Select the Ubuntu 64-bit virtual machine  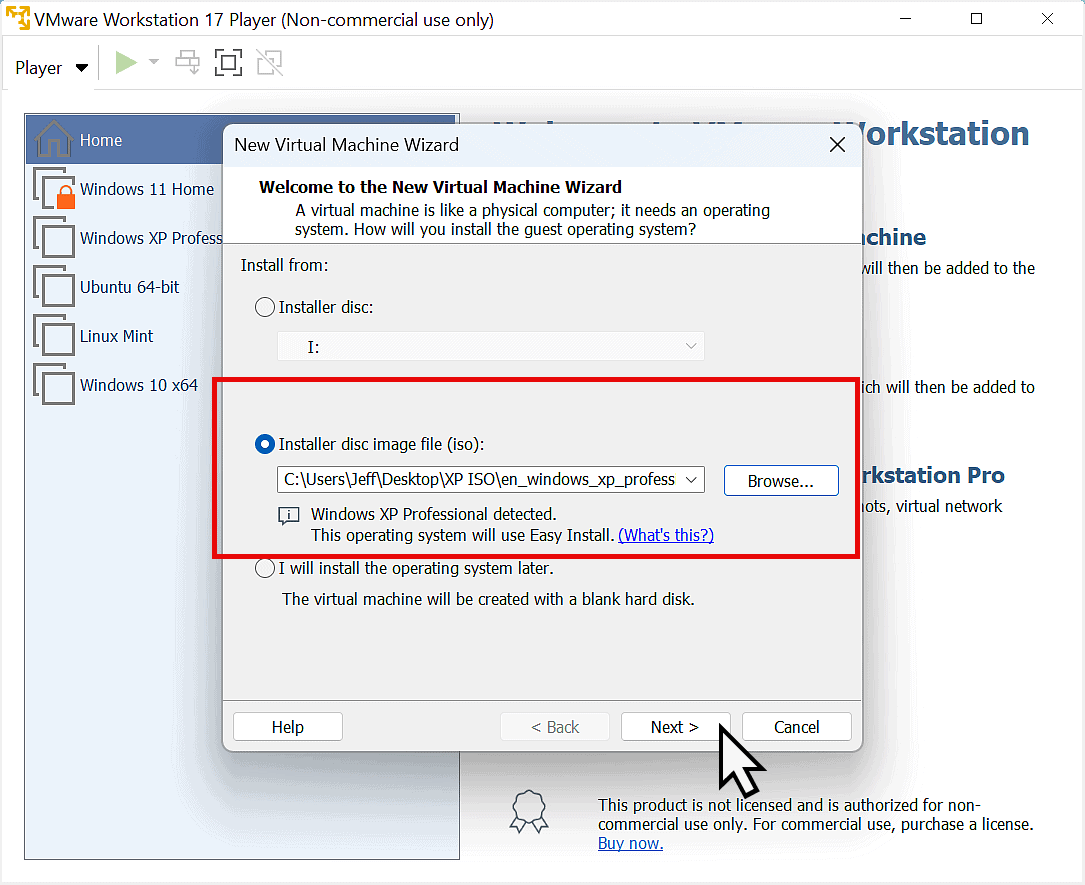130,287
